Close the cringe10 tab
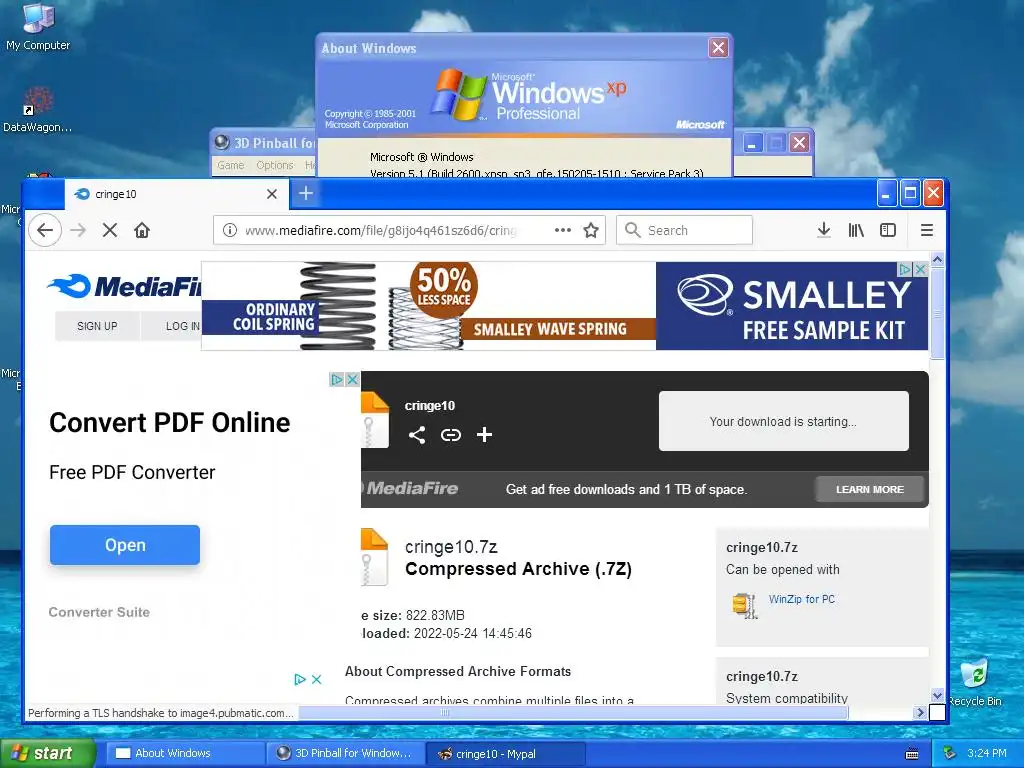Screen dimensions: 1024x768 272,194
